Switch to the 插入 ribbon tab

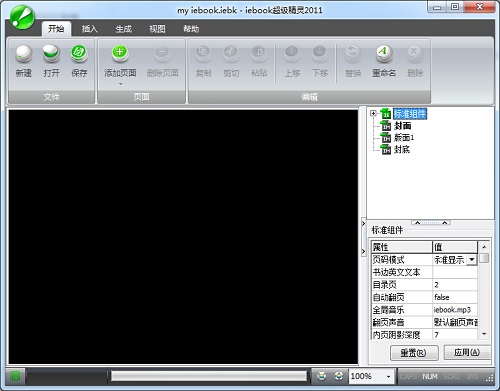tap(90, 29)
